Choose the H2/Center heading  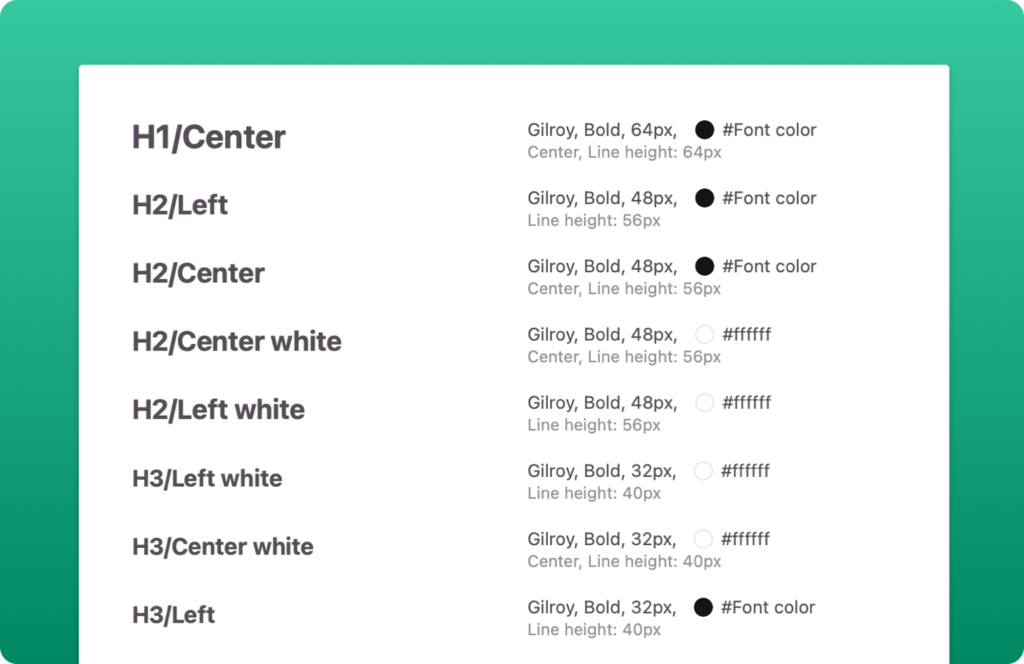[198, 274]
